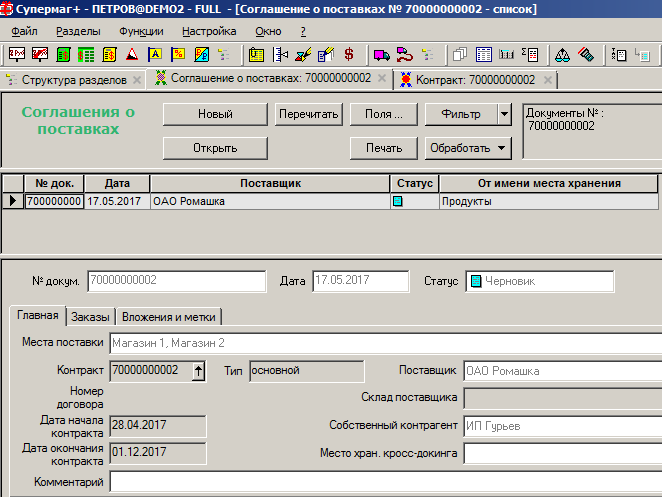
Task: Open the ? help menu
Action: click(303, 31)
